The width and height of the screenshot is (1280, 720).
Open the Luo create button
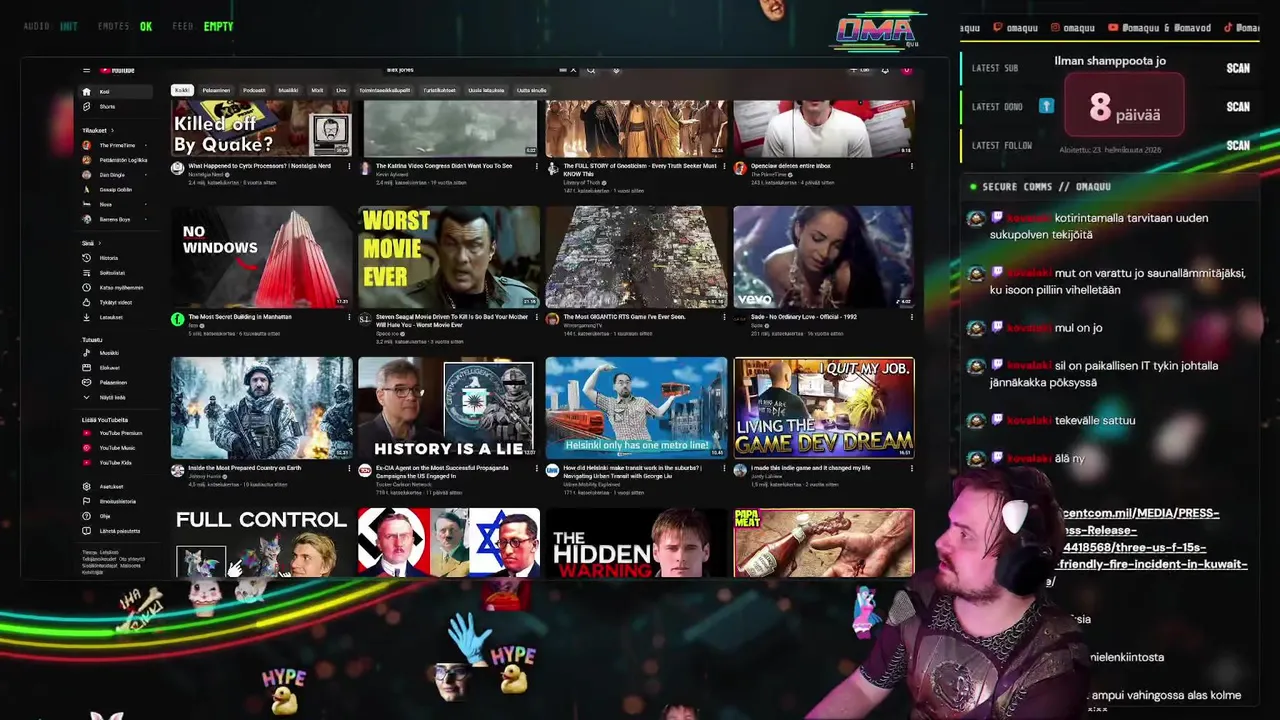pos(859,70)
